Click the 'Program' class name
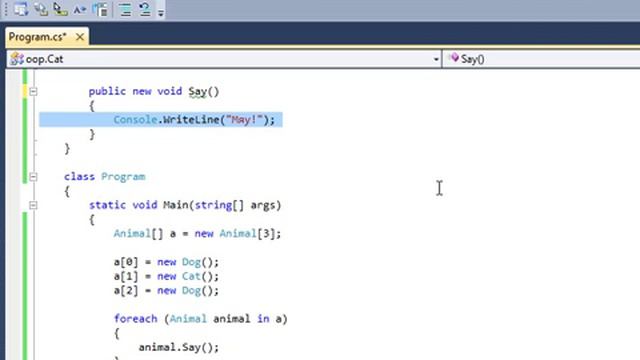The height and width of the screenshot is (360, 640). [x=123, y=177]
